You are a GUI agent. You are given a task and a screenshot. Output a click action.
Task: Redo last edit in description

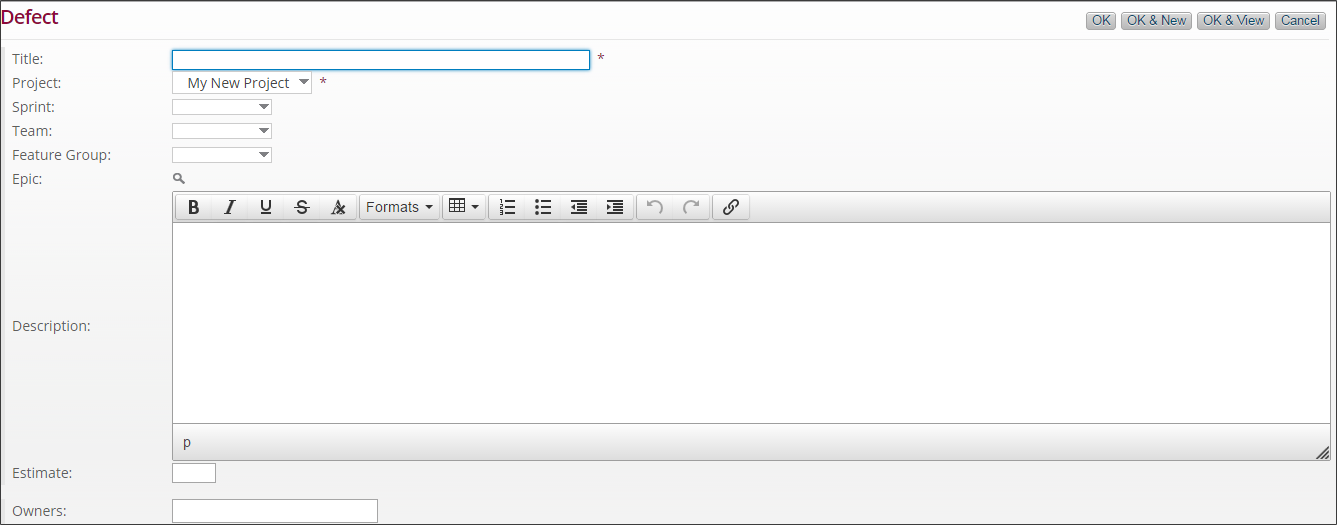(691, 207)
